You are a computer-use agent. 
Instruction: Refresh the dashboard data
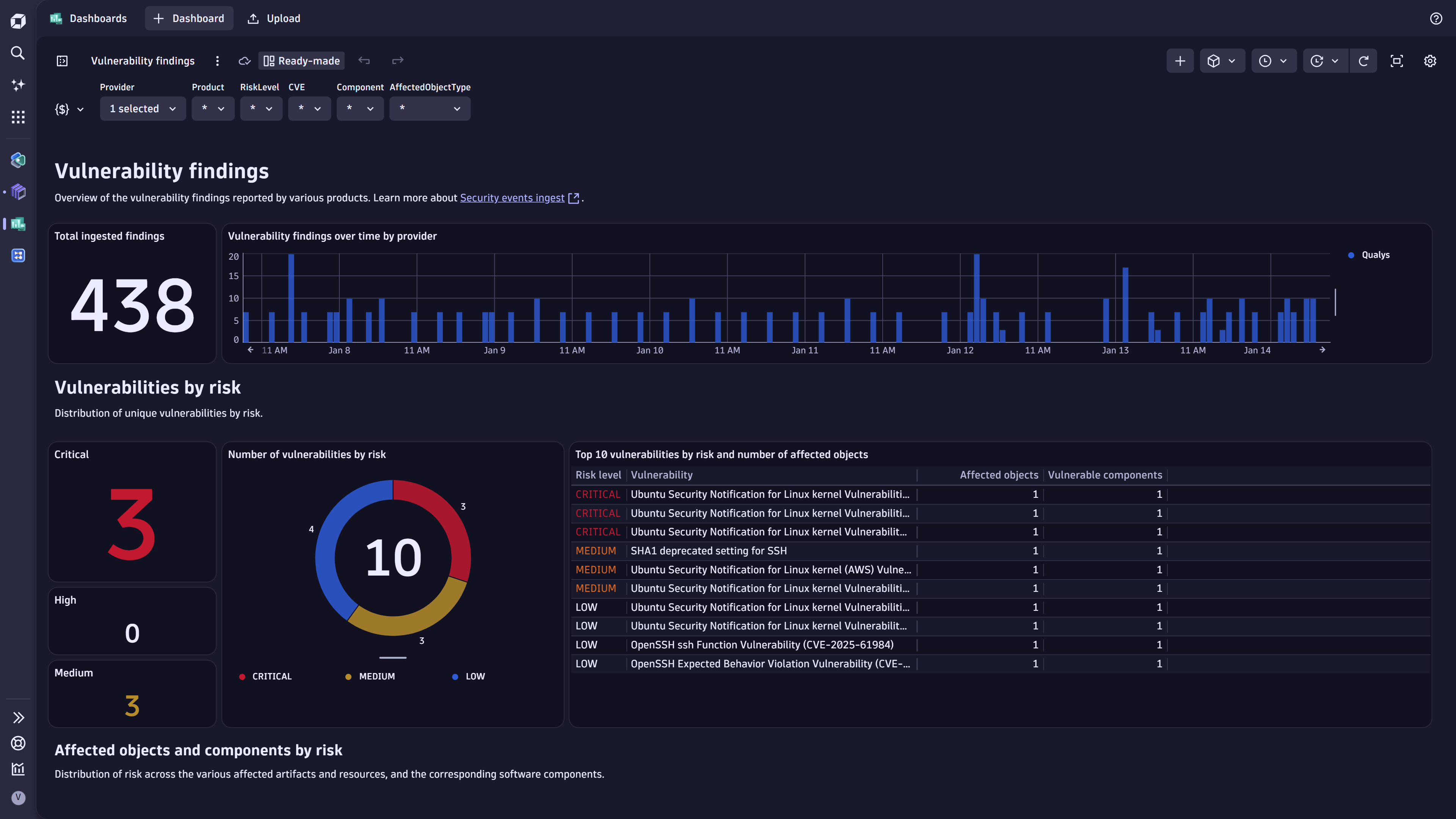click(x=1364, y=61)
